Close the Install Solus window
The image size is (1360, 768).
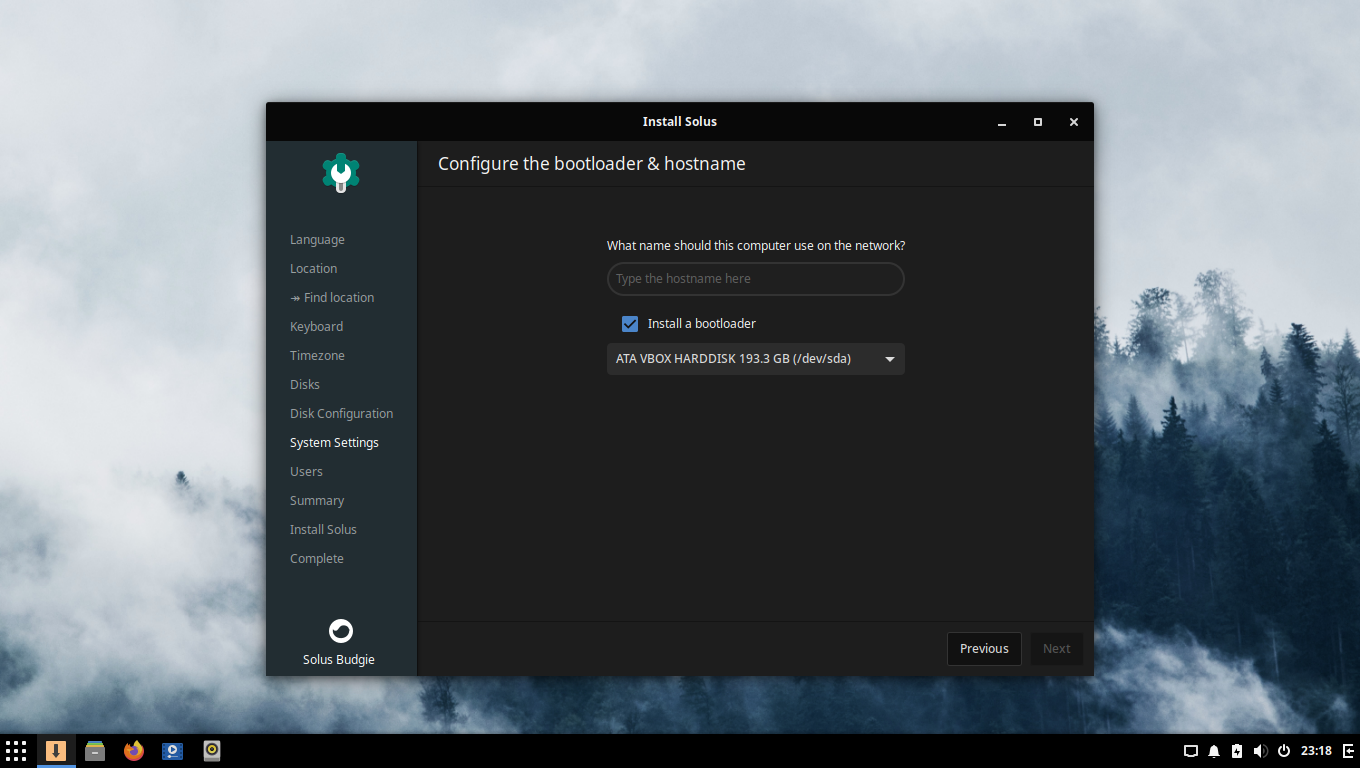tap(1074, 122)
